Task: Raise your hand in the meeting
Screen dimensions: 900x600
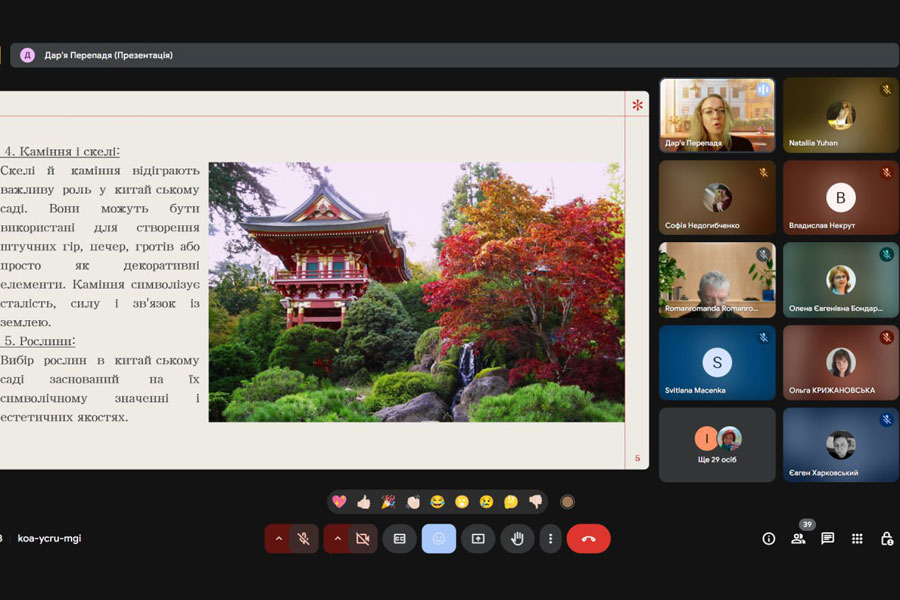Action: 517,538
